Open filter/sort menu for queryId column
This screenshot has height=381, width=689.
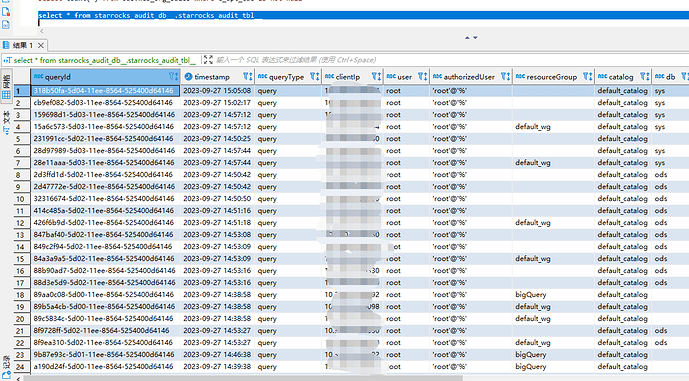pos(174,76)
